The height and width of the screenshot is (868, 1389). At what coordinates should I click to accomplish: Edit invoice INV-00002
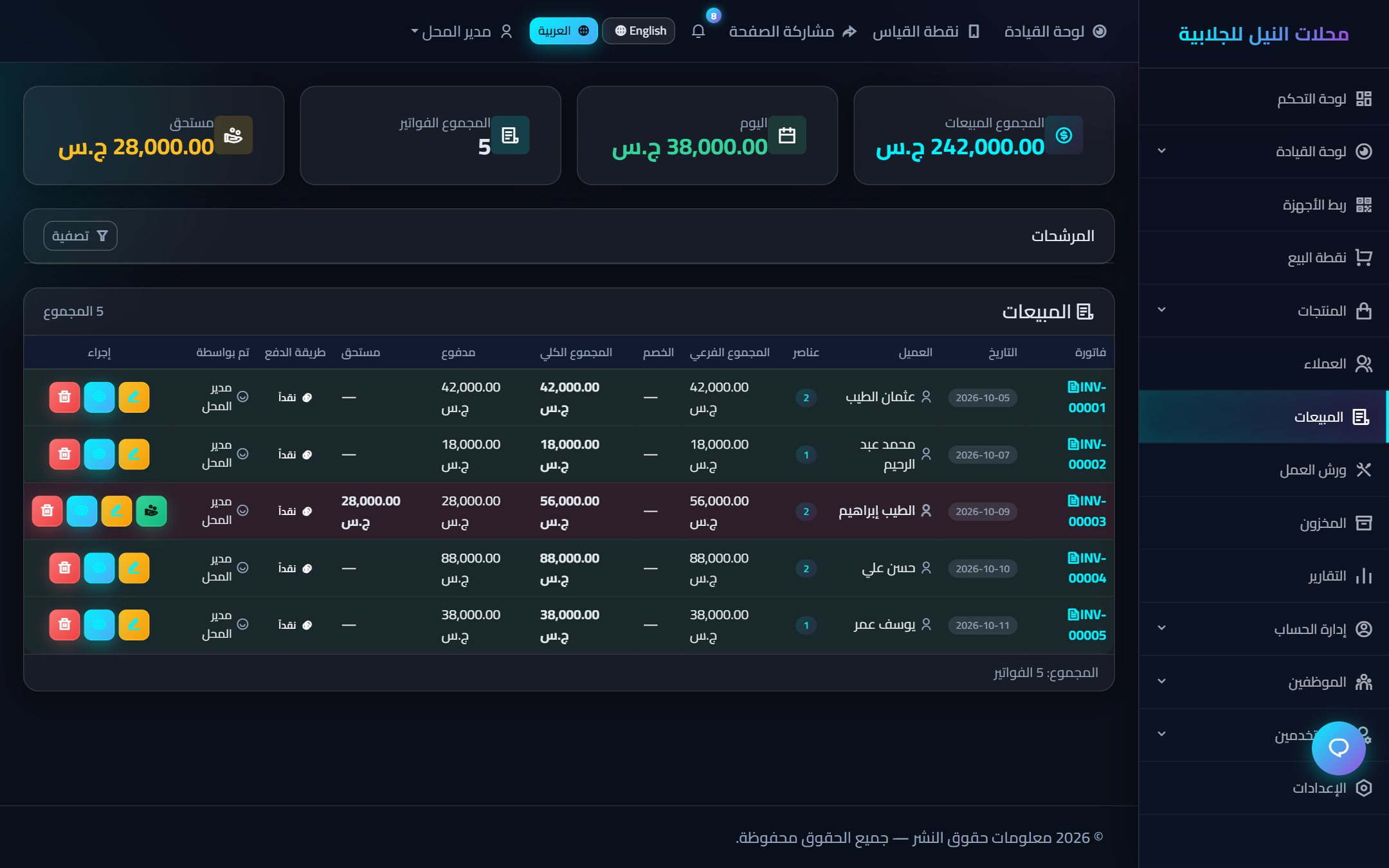click(134, 455)
